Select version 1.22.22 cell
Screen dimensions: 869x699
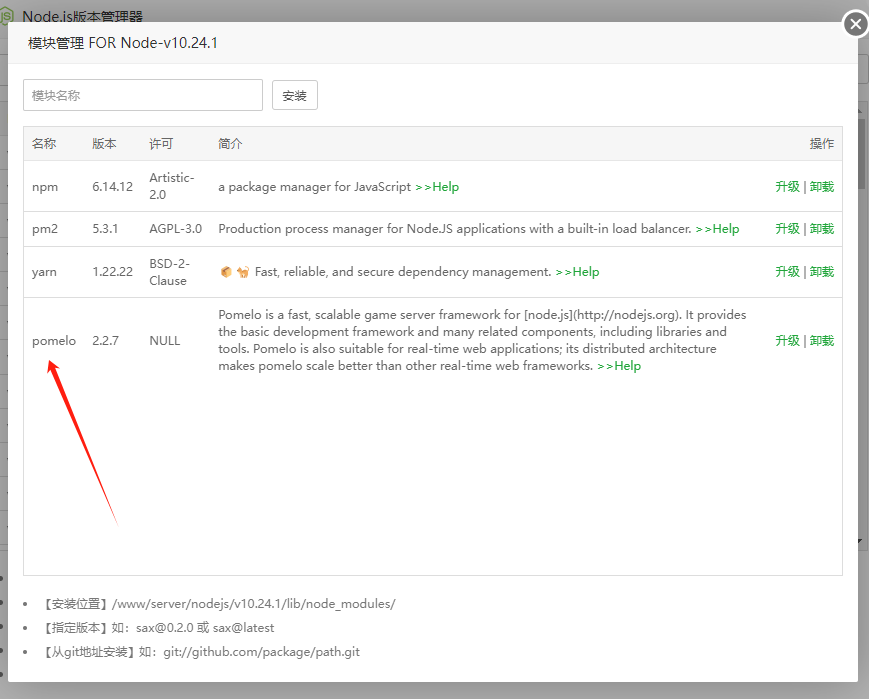coord(113,272)
